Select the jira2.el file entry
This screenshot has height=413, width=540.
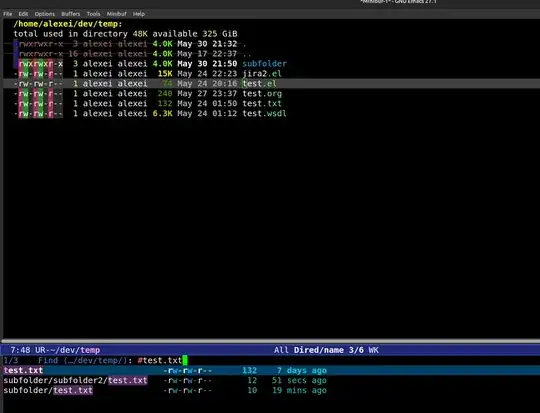pos(262,74)
